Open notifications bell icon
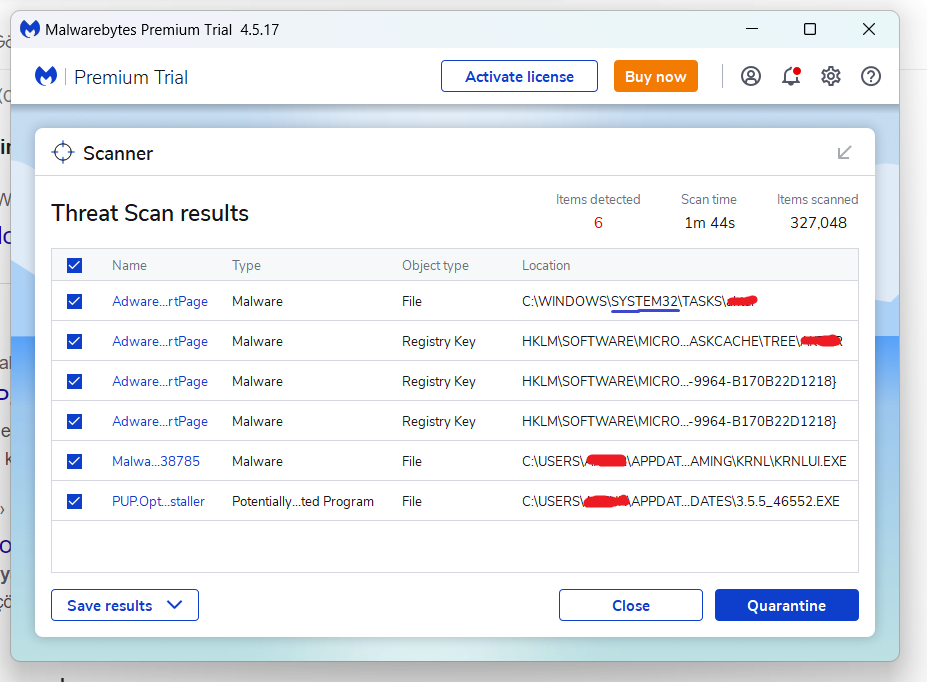Image resolution: width=927 pixels, height=682 pixels. [791, 76]
